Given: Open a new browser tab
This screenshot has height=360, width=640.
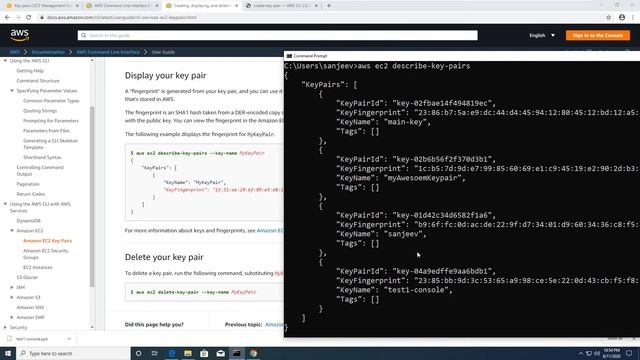Looking at the screenshot, I should point(329,6).
